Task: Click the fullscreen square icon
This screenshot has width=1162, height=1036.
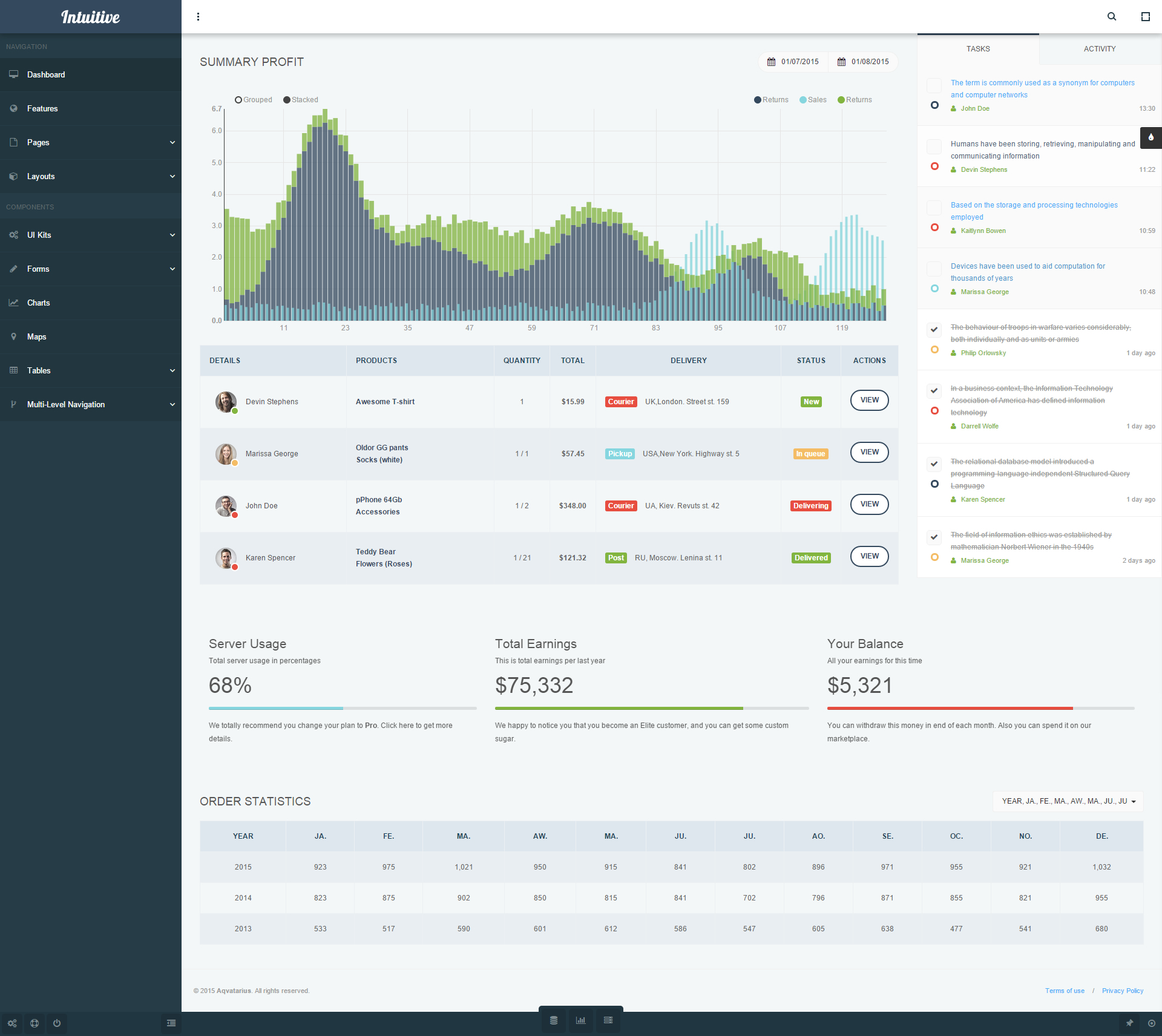Action: click(1145, 16)
